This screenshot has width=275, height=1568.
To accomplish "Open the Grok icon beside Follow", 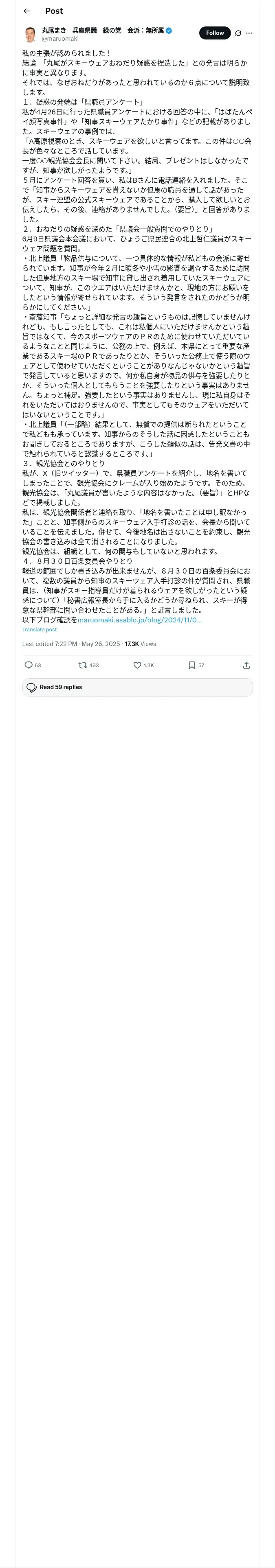I will 238,33.
